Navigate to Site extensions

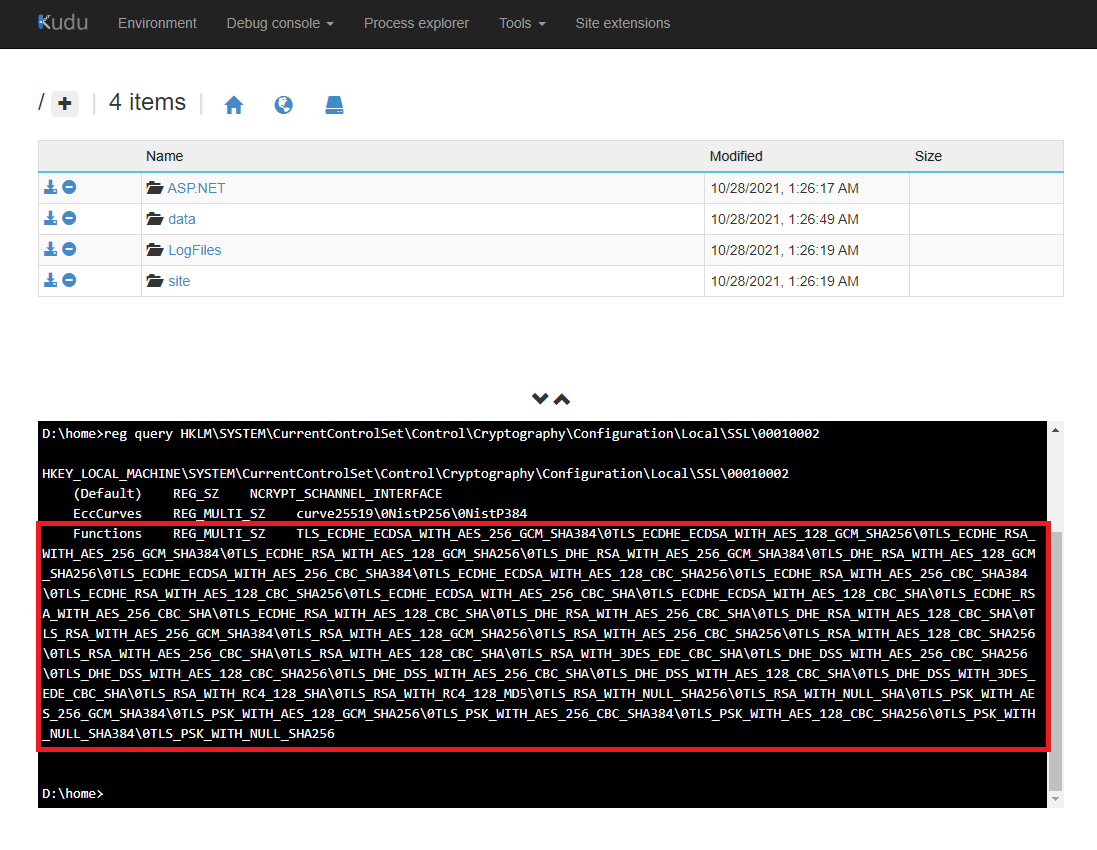pos(622,23)
